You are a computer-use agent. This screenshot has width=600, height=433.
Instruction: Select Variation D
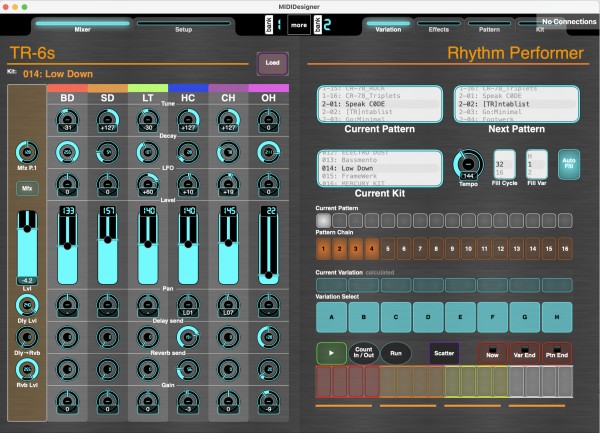(428, 317)
